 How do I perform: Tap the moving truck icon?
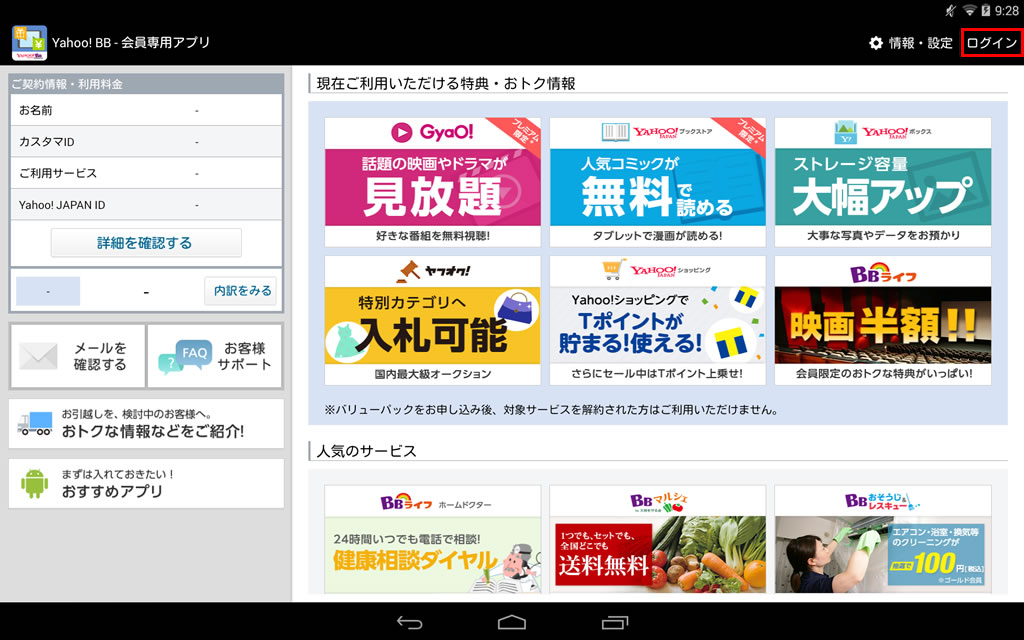pos(35,424)
